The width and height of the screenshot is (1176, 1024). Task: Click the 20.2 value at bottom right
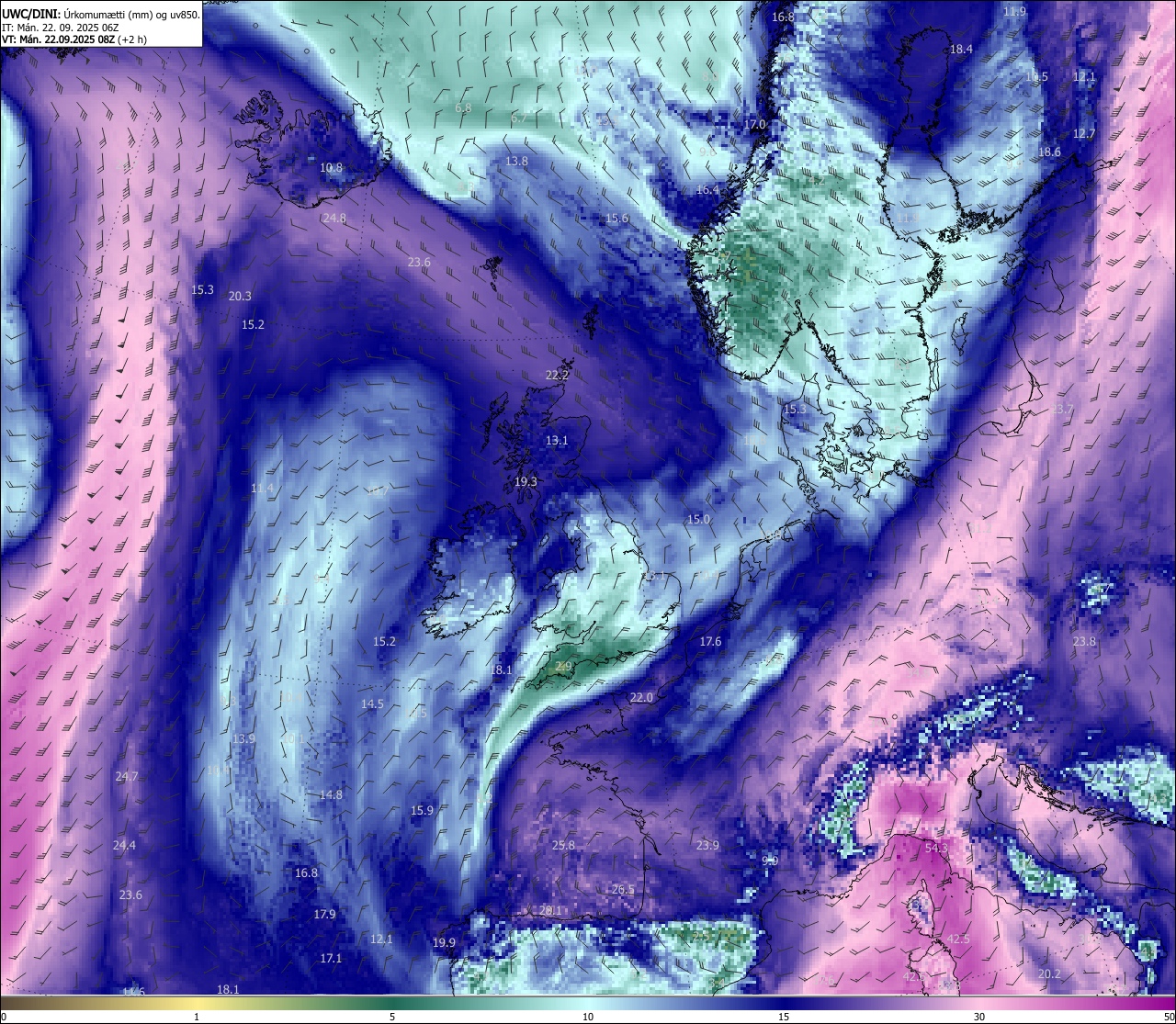click(1049, 974)
